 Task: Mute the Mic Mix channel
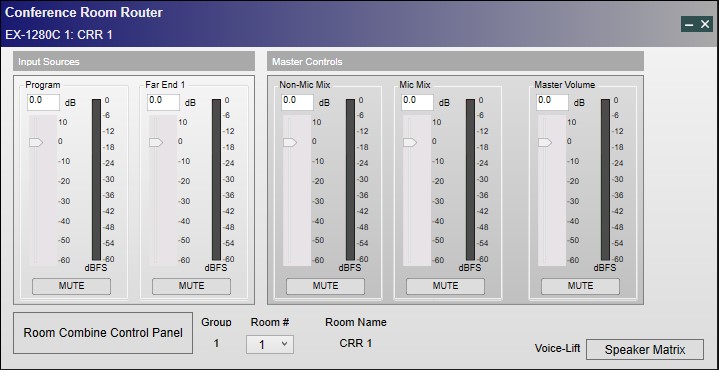pyautogui.click(x=445, y=286)
